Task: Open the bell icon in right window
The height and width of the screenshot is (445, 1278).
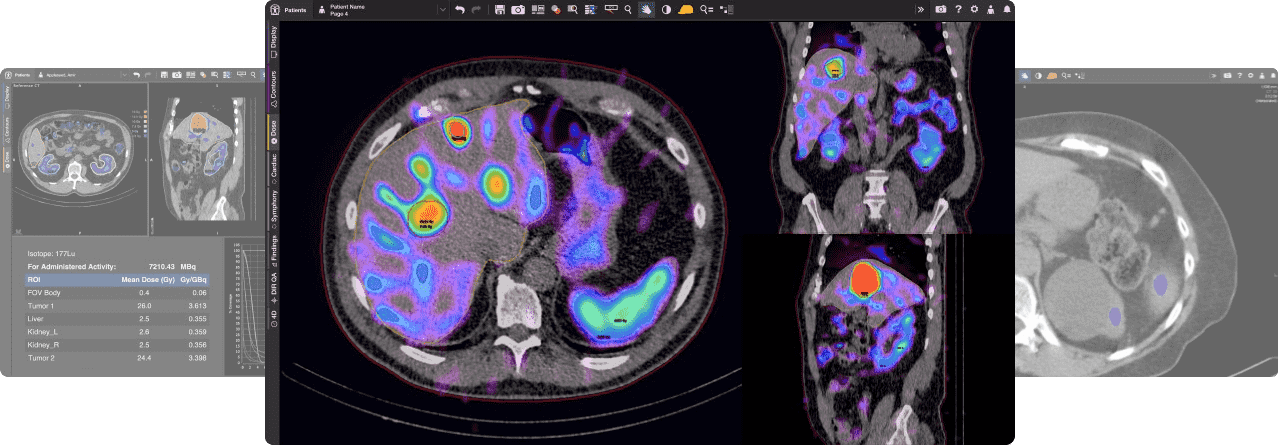Action: pyautogui.click(x=1272, y=75)
